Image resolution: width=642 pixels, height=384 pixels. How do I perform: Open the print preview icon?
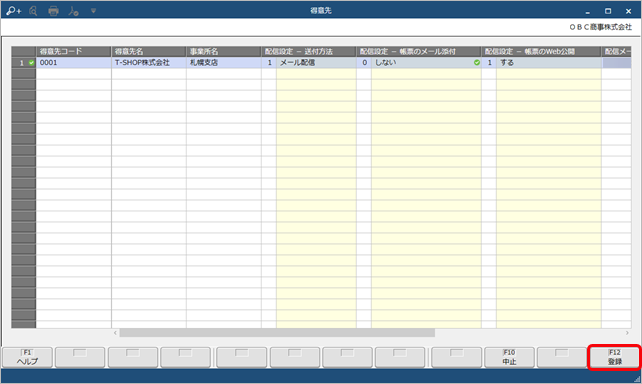[33, 11]
